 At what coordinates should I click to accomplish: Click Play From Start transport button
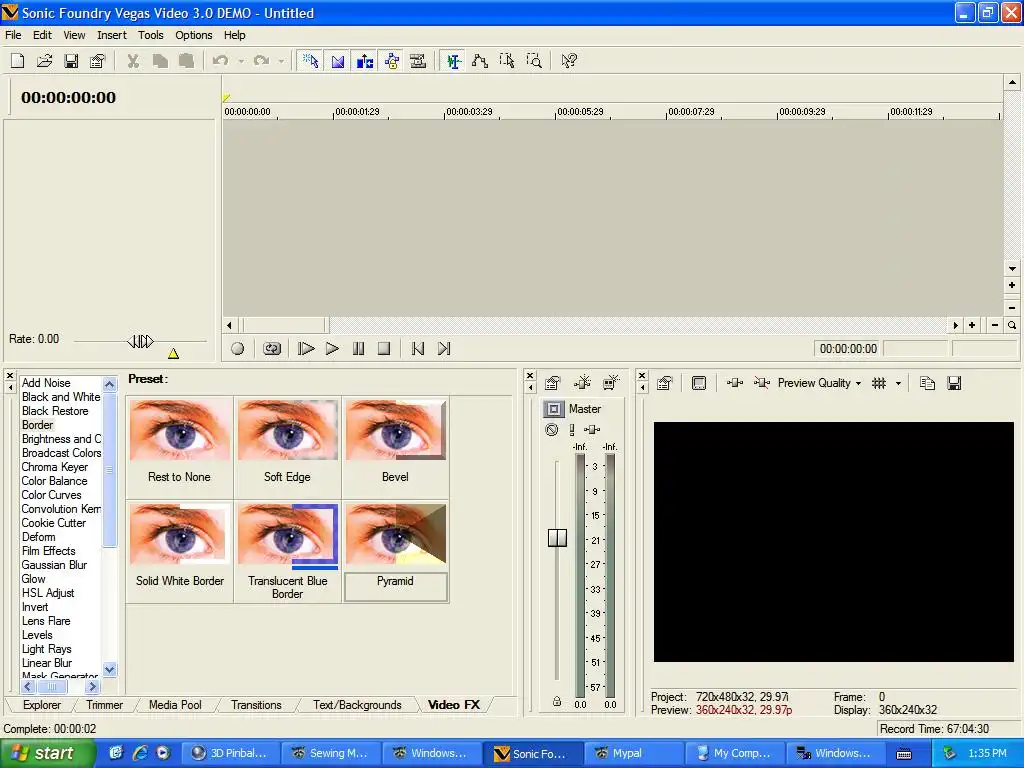tap(306, 349)
